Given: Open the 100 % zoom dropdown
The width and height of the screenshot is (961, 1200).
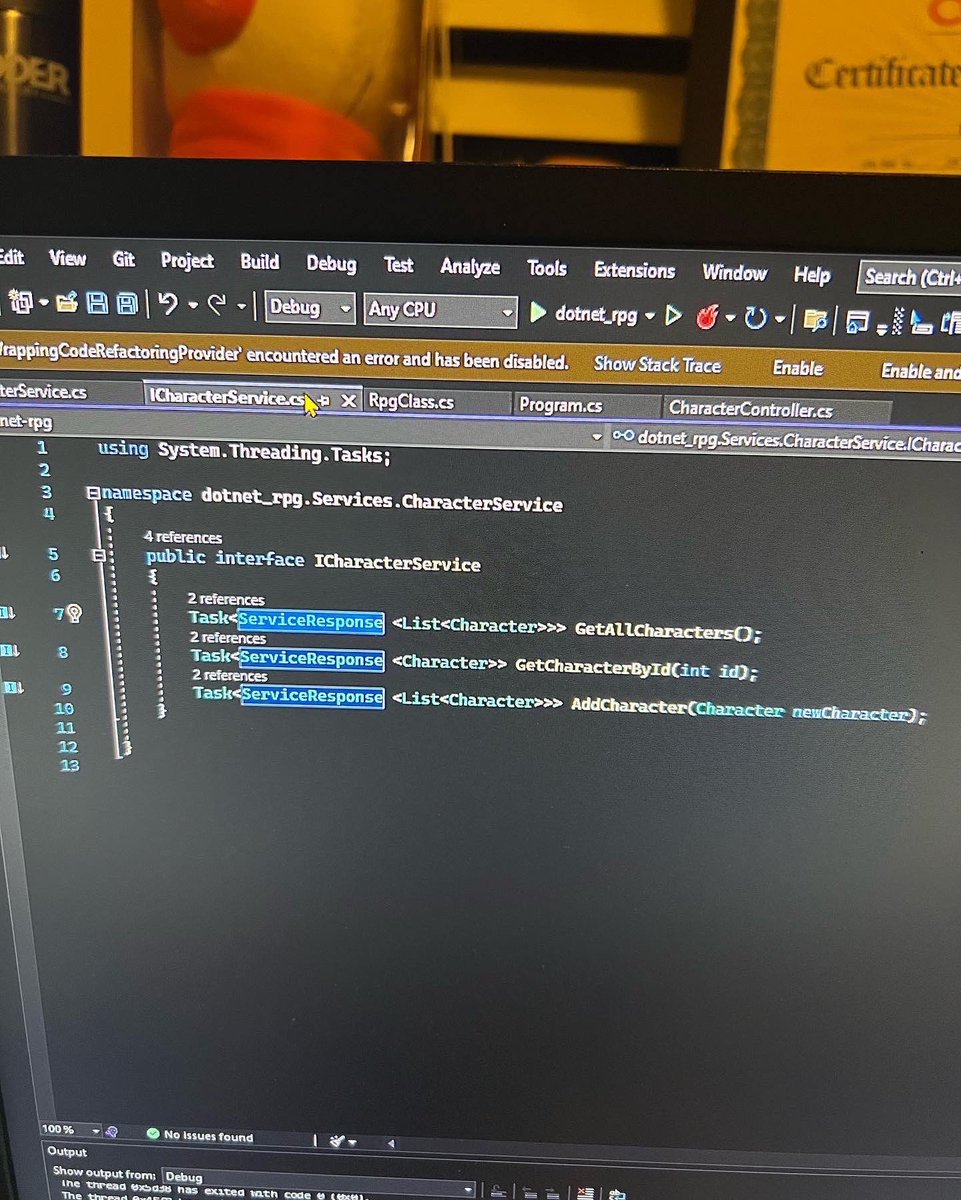Looking at the screenshot, I should tap(71, 1130).
